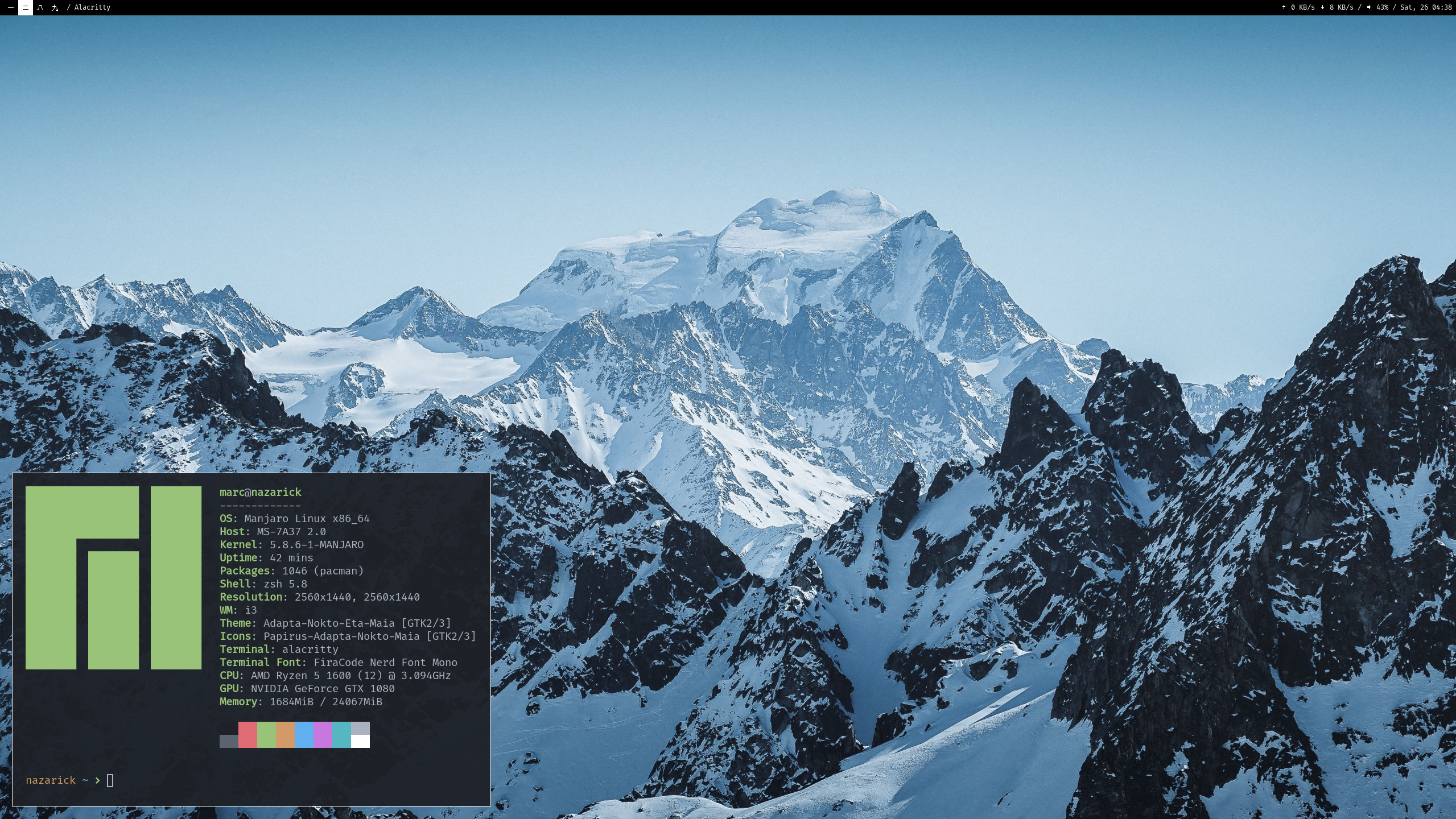Screen dimensions: 1456x819
Task: Switch to workspace 九
Action: (x=55, y=7)
